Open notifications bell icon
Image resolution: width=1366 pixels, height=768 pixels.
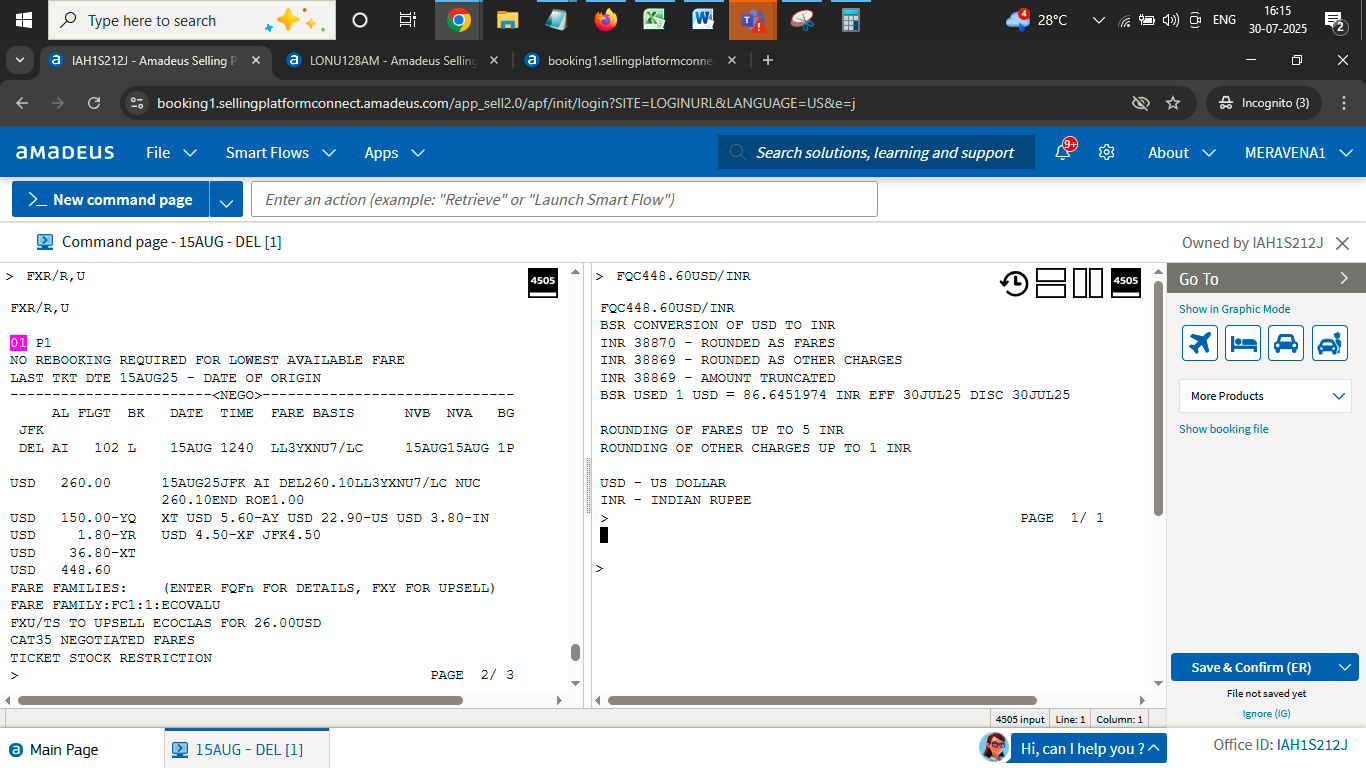pyautogui.click(x=1063, y=153)
